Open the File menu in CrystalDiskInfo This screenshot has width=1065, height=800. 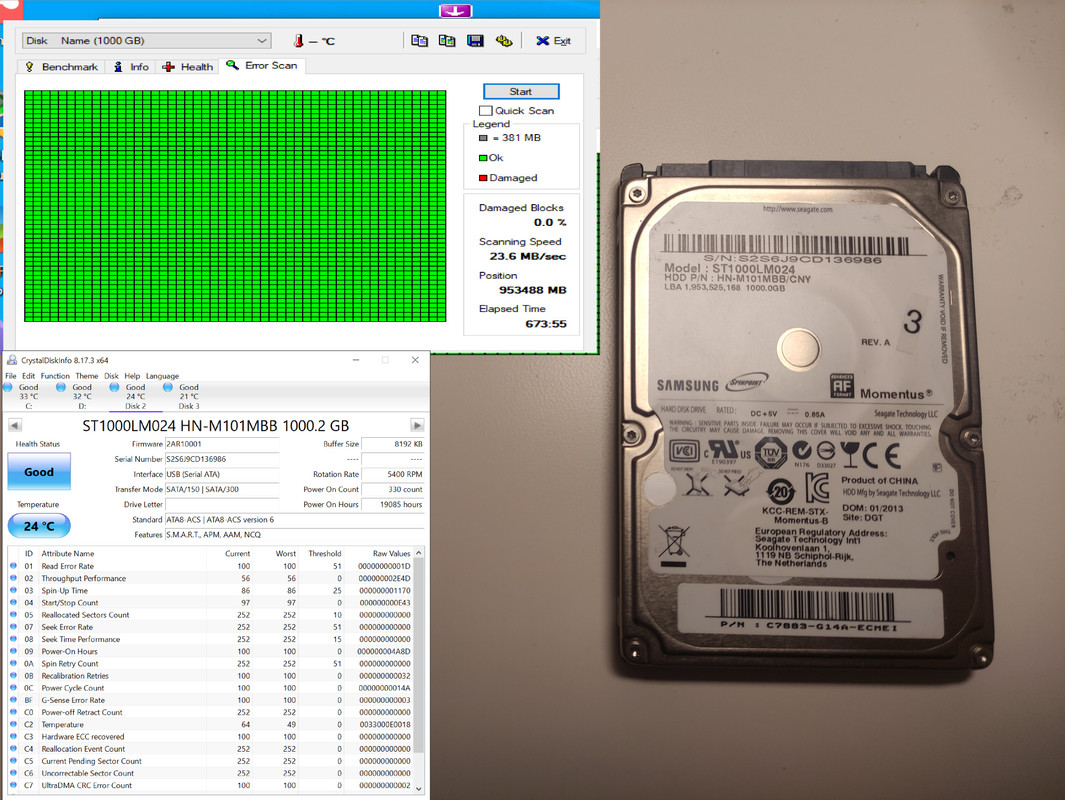(11, 376)
